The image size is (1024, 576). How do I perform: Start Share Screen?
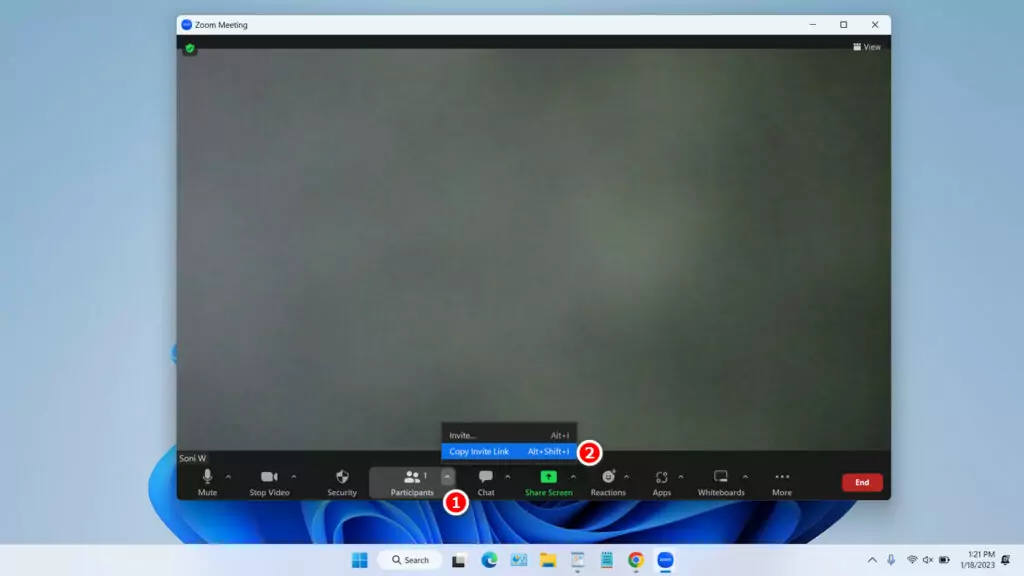549,483
